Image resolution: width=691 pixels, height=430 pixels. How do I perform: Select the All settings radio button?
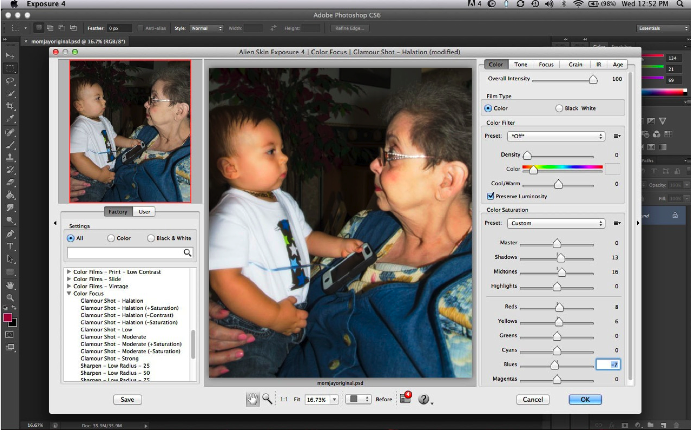click(71, 238)
